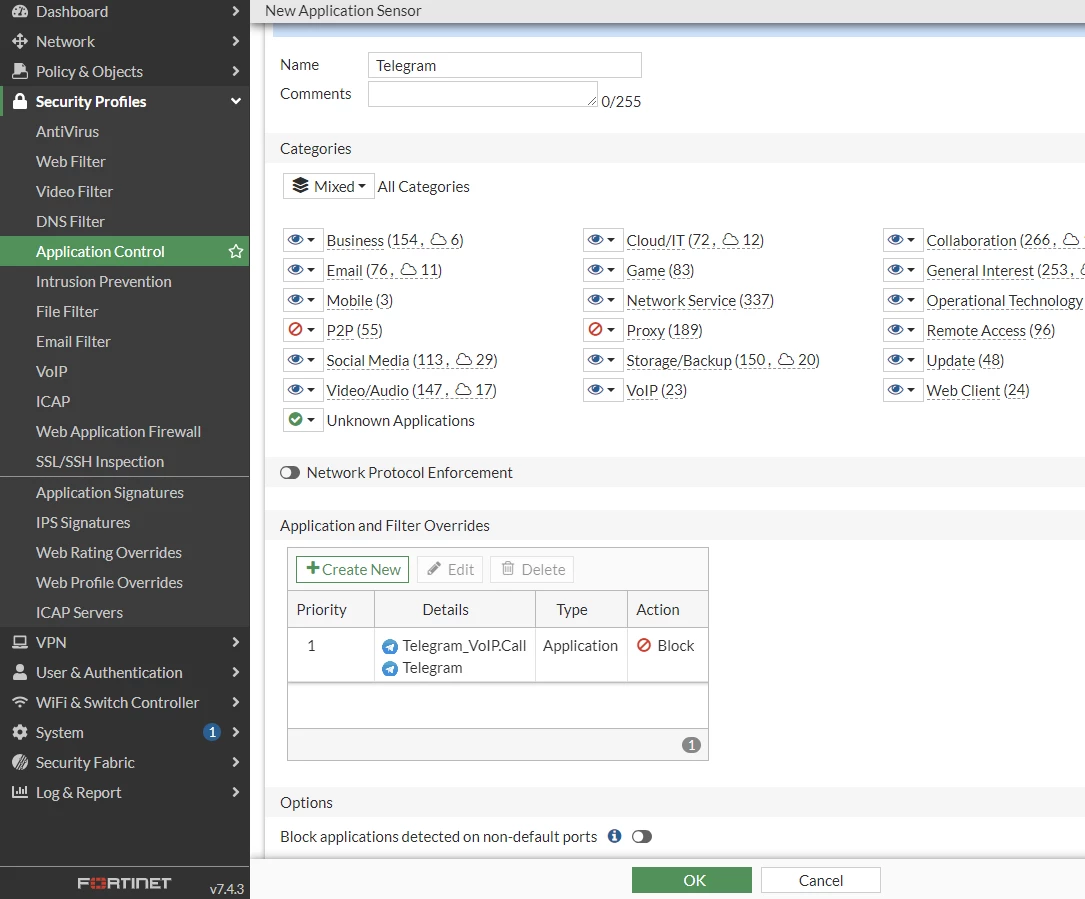
Task: Open action dropdown for Web Client category
Action: (x=903, y=390)
